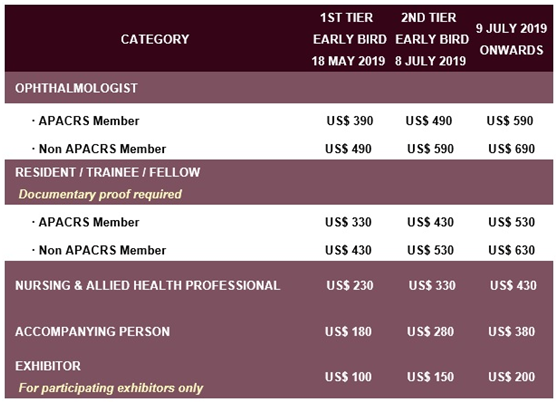Image resolution: width=558 pixels, height=404 pixels.
Task: Click the Documentary proof required note
Action: coord(100,194)
